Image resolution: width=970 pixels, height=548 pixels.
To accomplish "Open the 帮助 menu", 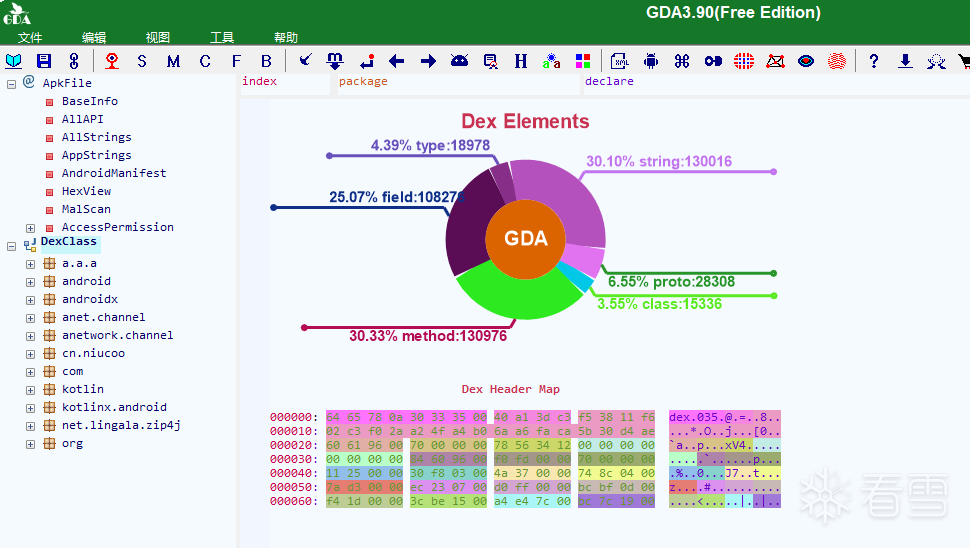I will coord(286,37).
